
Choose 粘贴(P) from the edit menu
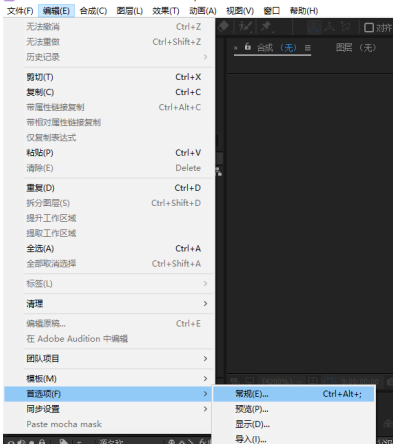pos(109,153)
